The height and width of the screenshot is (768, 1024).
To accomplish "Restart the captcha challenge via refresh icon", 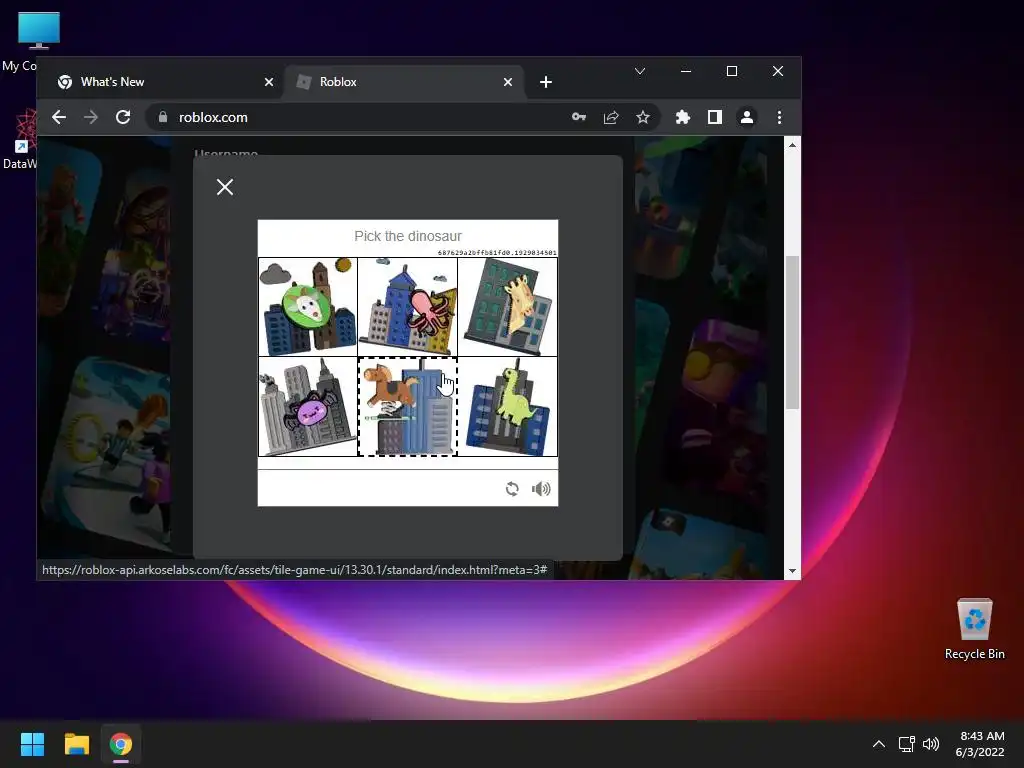I will pos(512,488).
